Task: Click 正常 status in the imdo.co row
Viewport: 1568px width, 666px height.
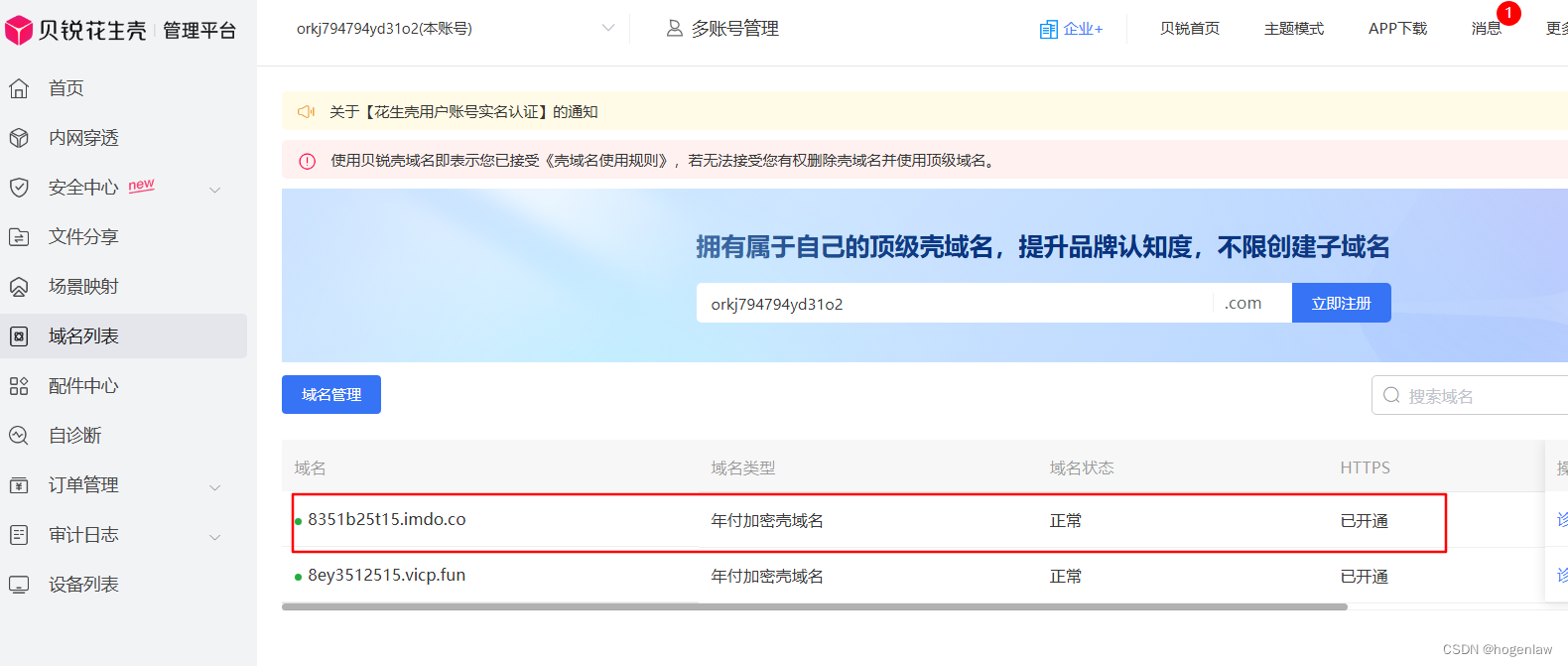Action: (1066, 521)
